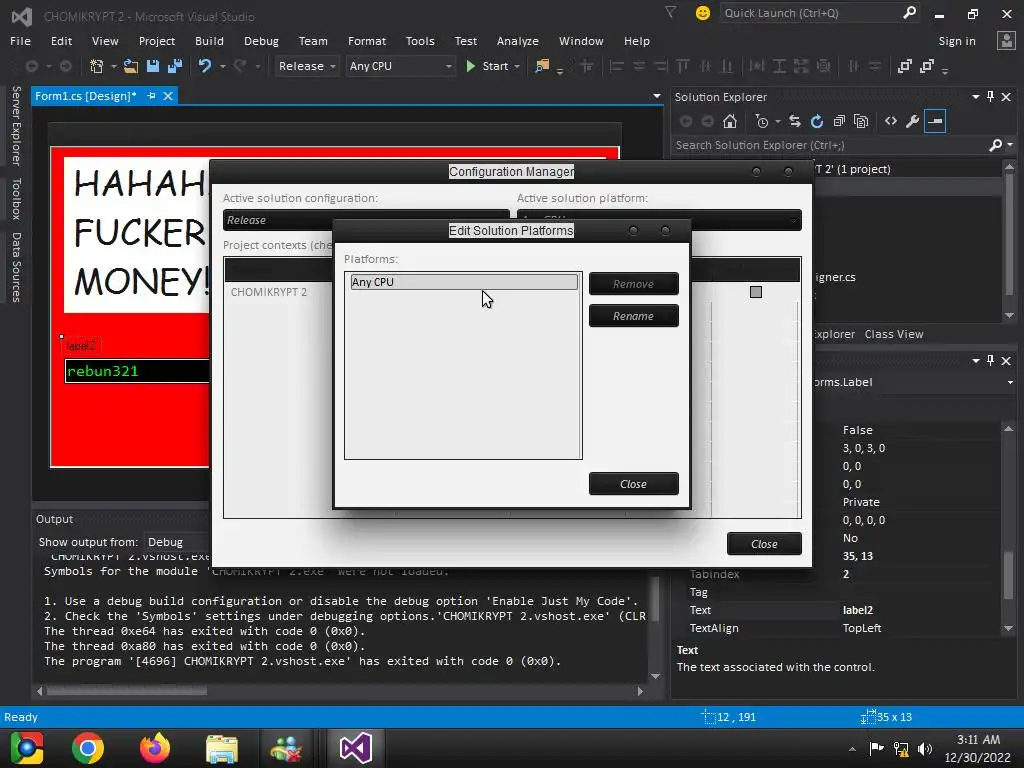This screenshot has width=1024, height=768.
Task: Open the Any CPU solution platforms toolbar dropdown
Action: pyautogui.click(x=400, y=66)
